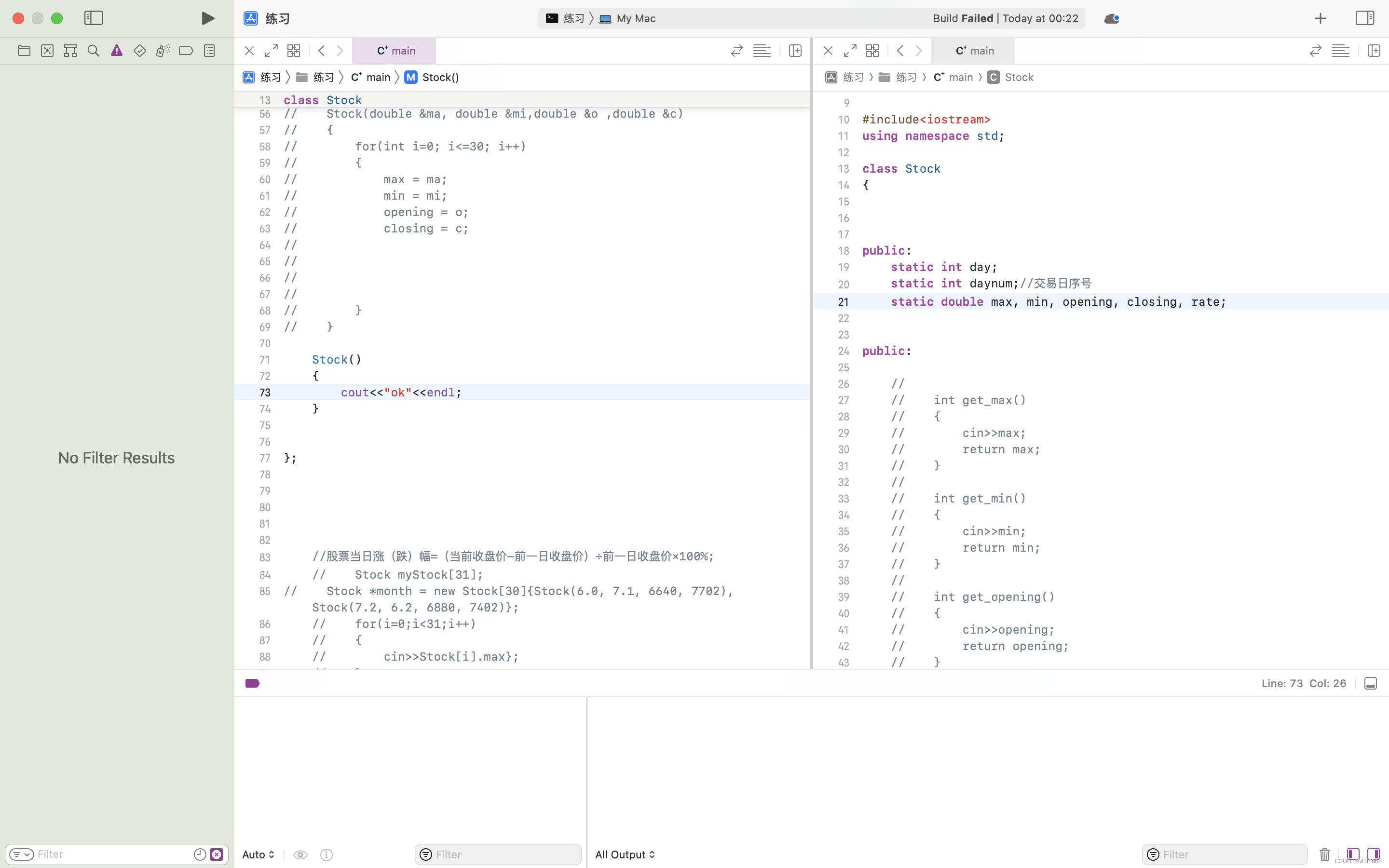The height and width of the screenshot is (868, 1389).
Task: Toggle Quick Look eye icon in debug bar
Action: pyautogui.click(x=301, y=855)
